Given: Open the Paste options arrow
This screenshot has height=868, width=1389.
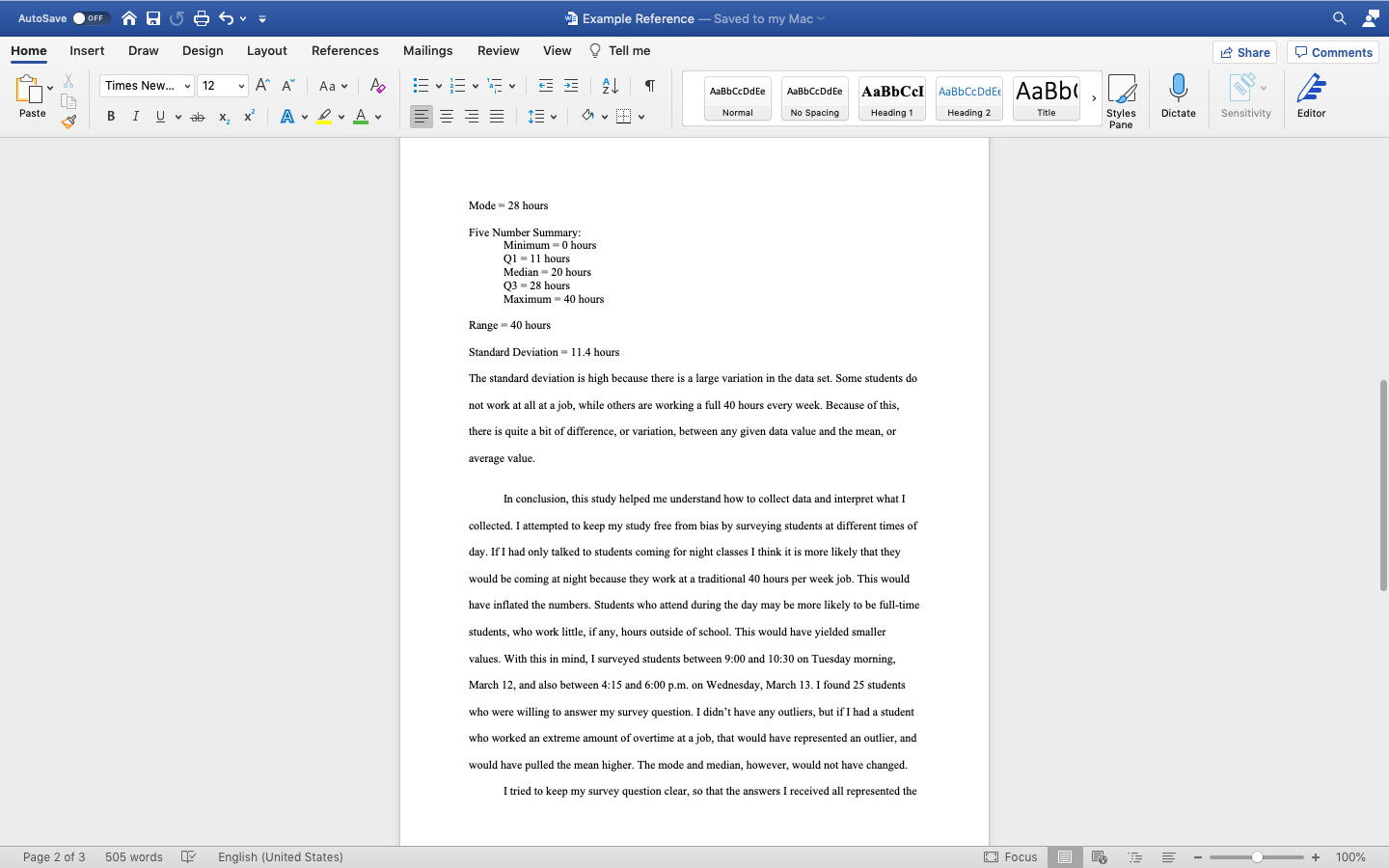Looking at the screenshot, I should pyautogui.click(x=50, y=89).
